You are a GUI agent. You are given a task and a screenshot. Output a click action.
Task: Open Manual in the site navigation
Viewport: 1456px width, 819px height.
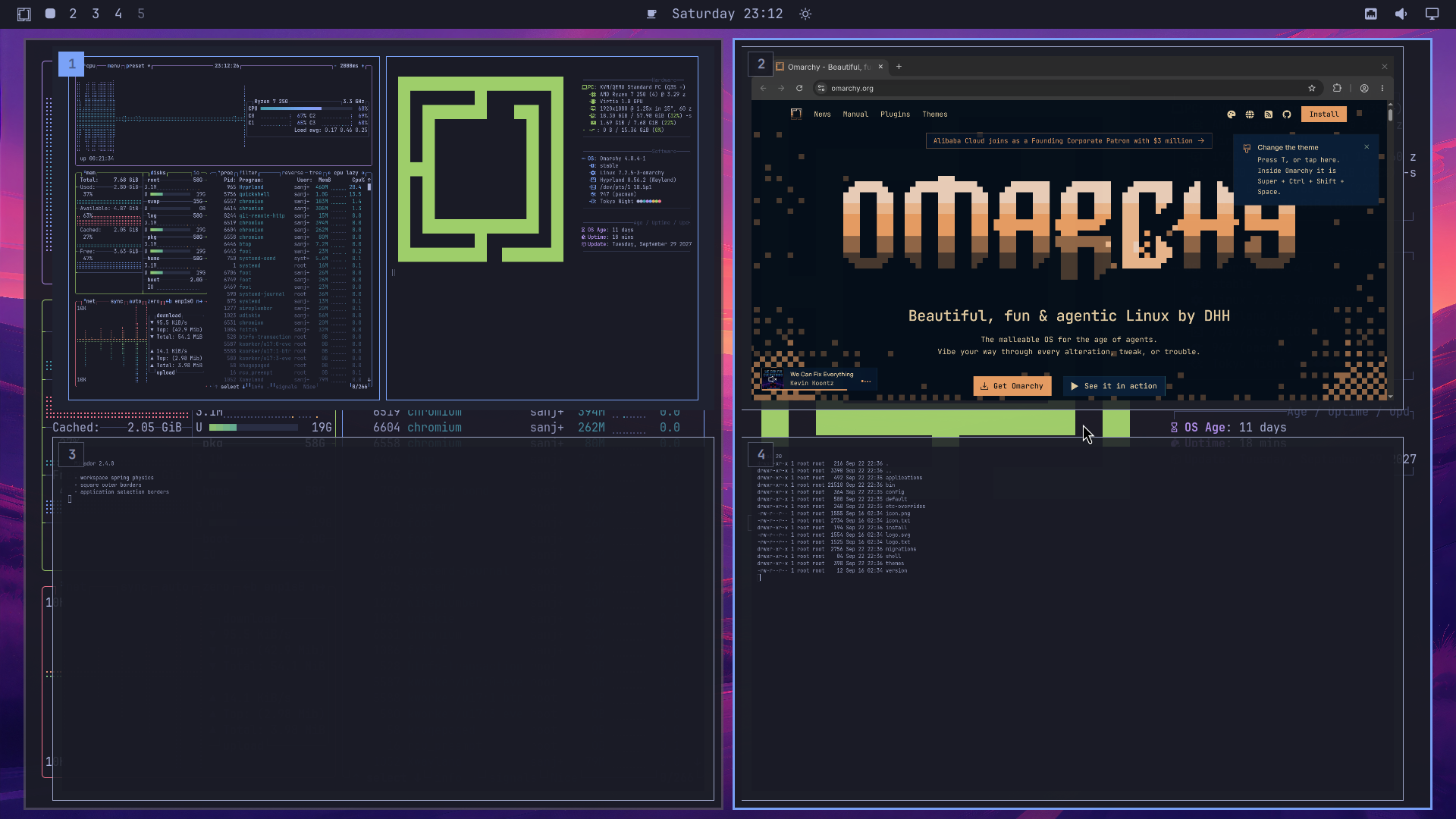click(855, 115)
